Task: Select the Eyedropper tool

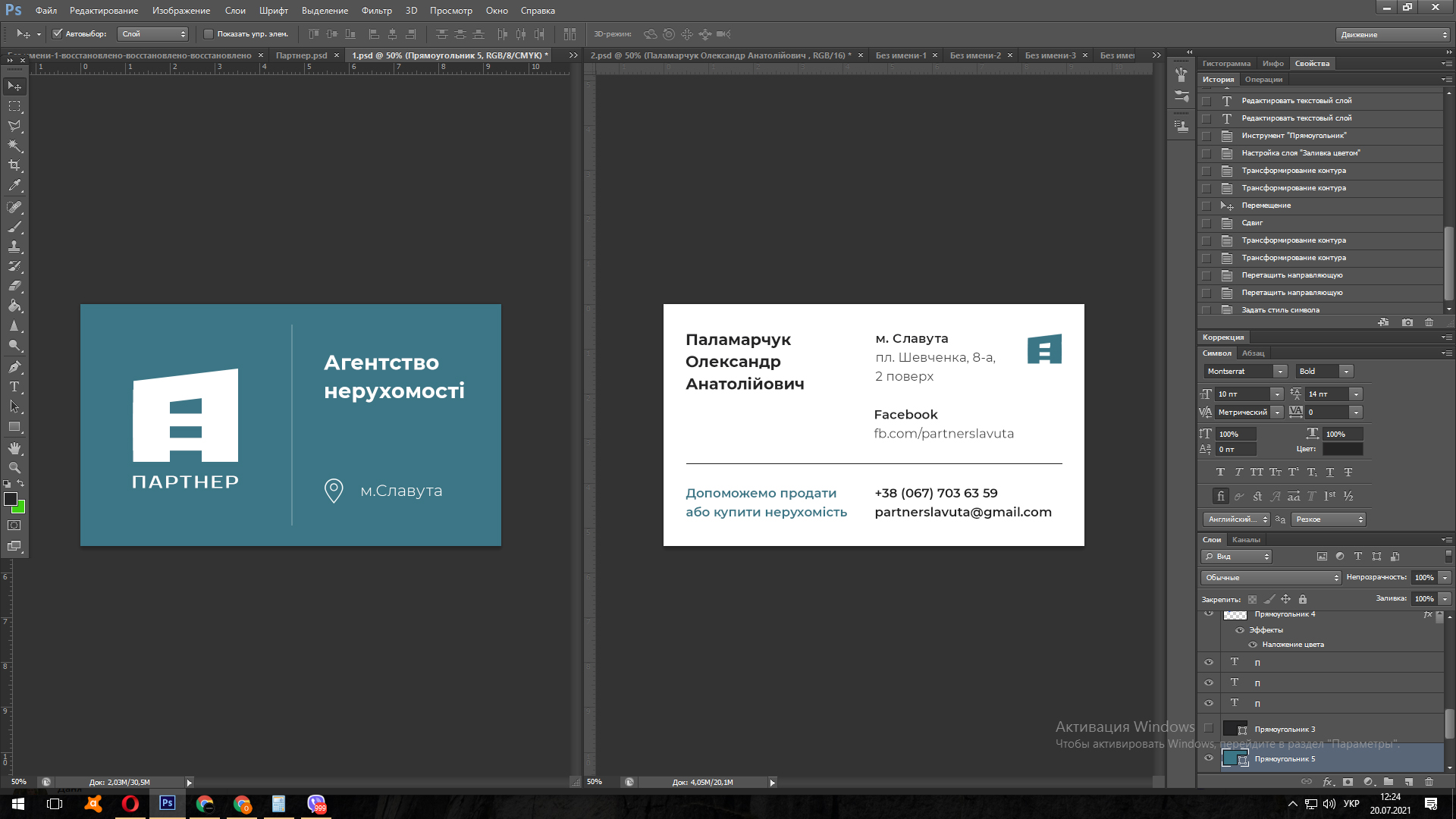Action: point(14,185)
